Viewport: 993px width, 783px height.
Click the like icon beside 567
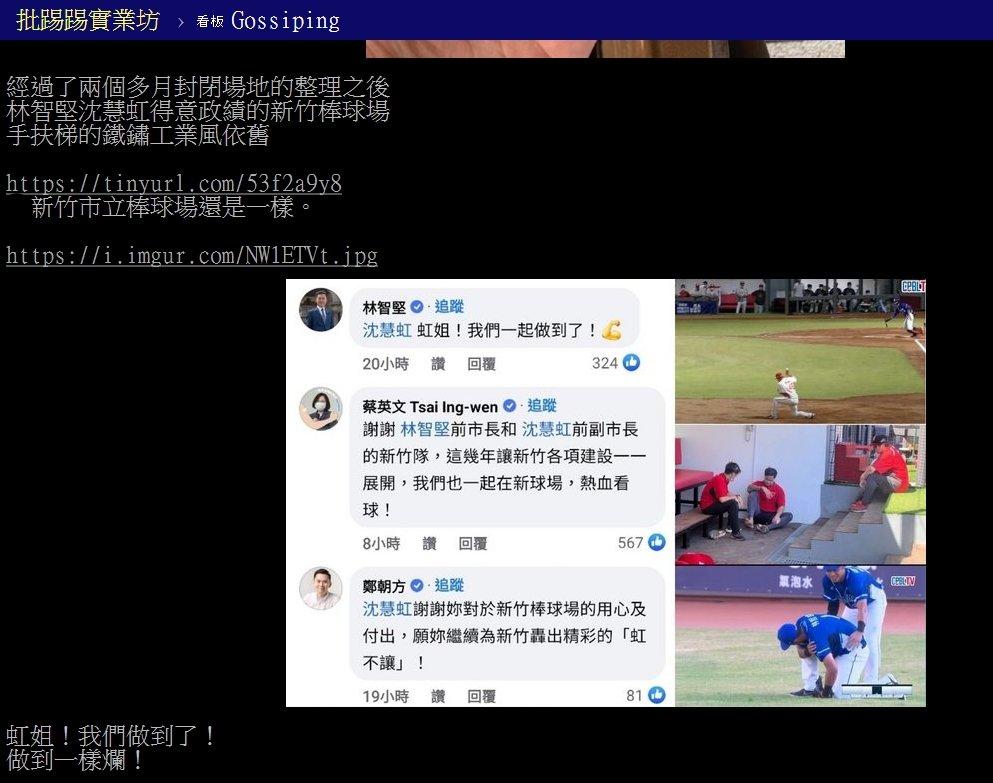pyautogui.click(x=657, y=542)
